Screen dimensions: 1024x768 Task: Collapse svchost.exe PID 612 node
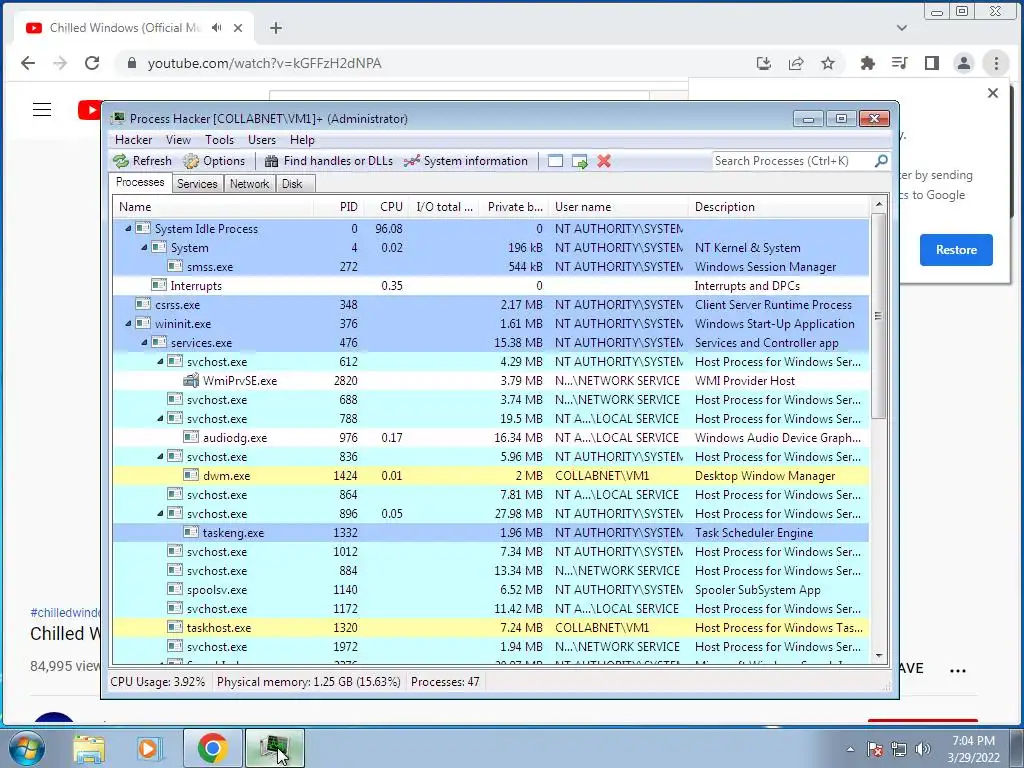click(x=160, y=361)
